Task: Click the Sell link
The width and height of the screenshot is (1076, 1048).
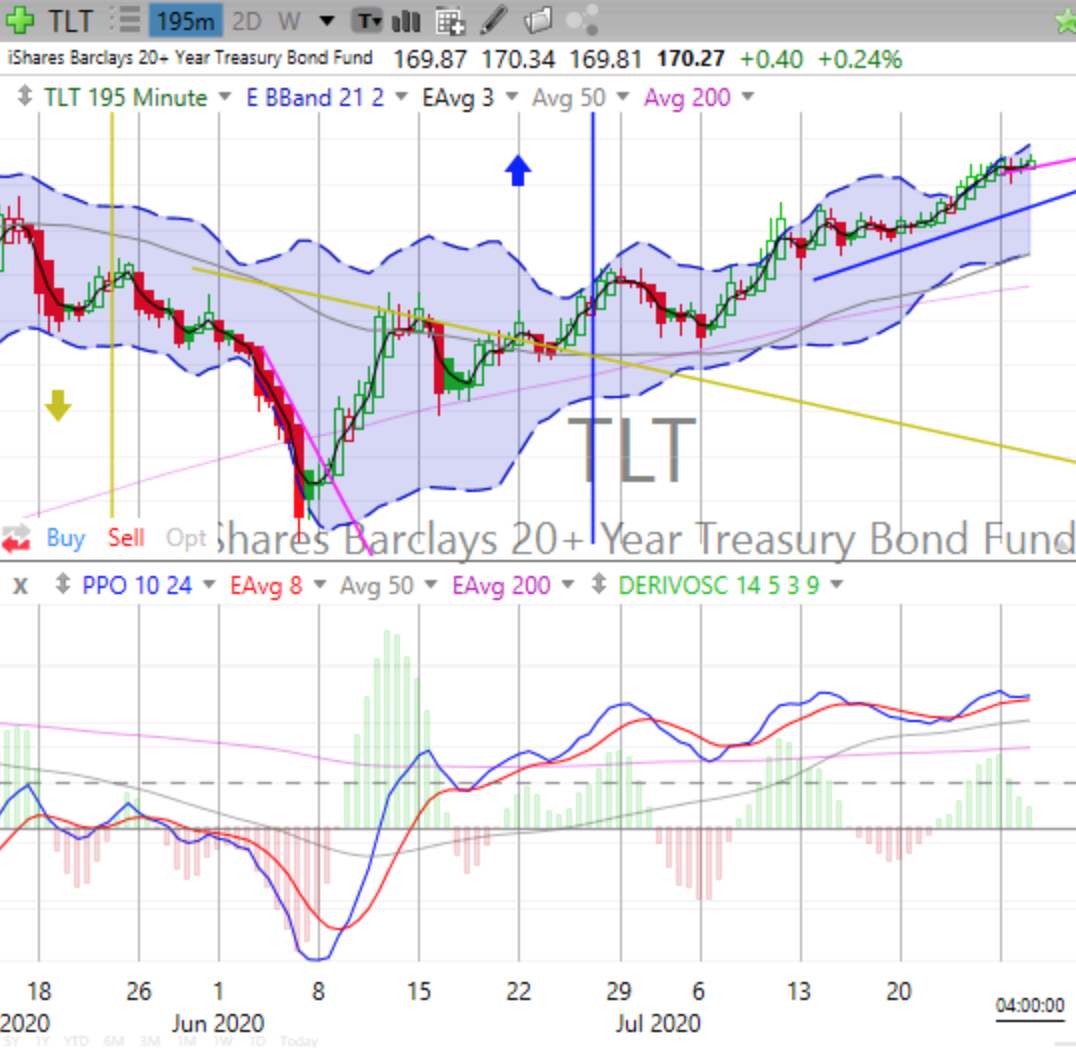Action: (x=125, y=538)
